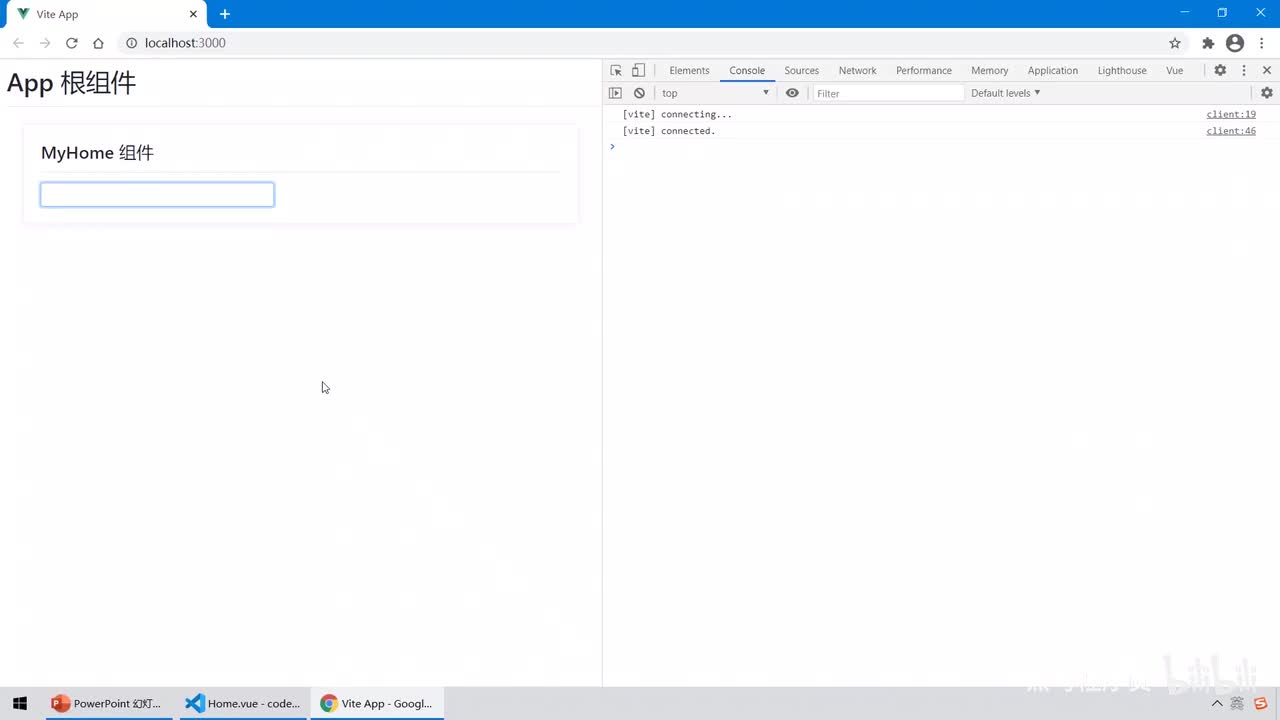Open the top JavaScript context dropdown

point(715,93)
